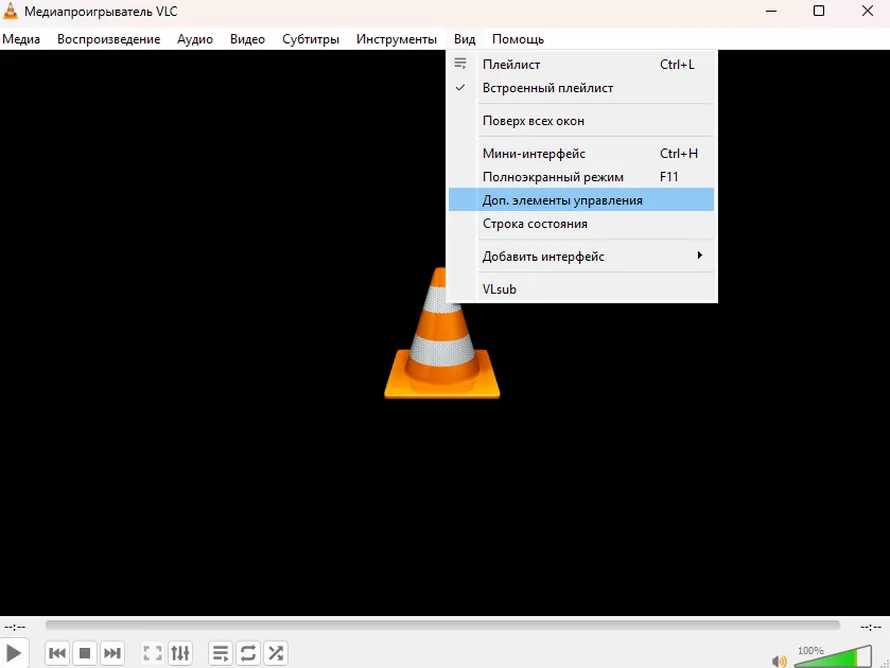
Task: Open VLsub from the menu
Action: tap(581, 289)
